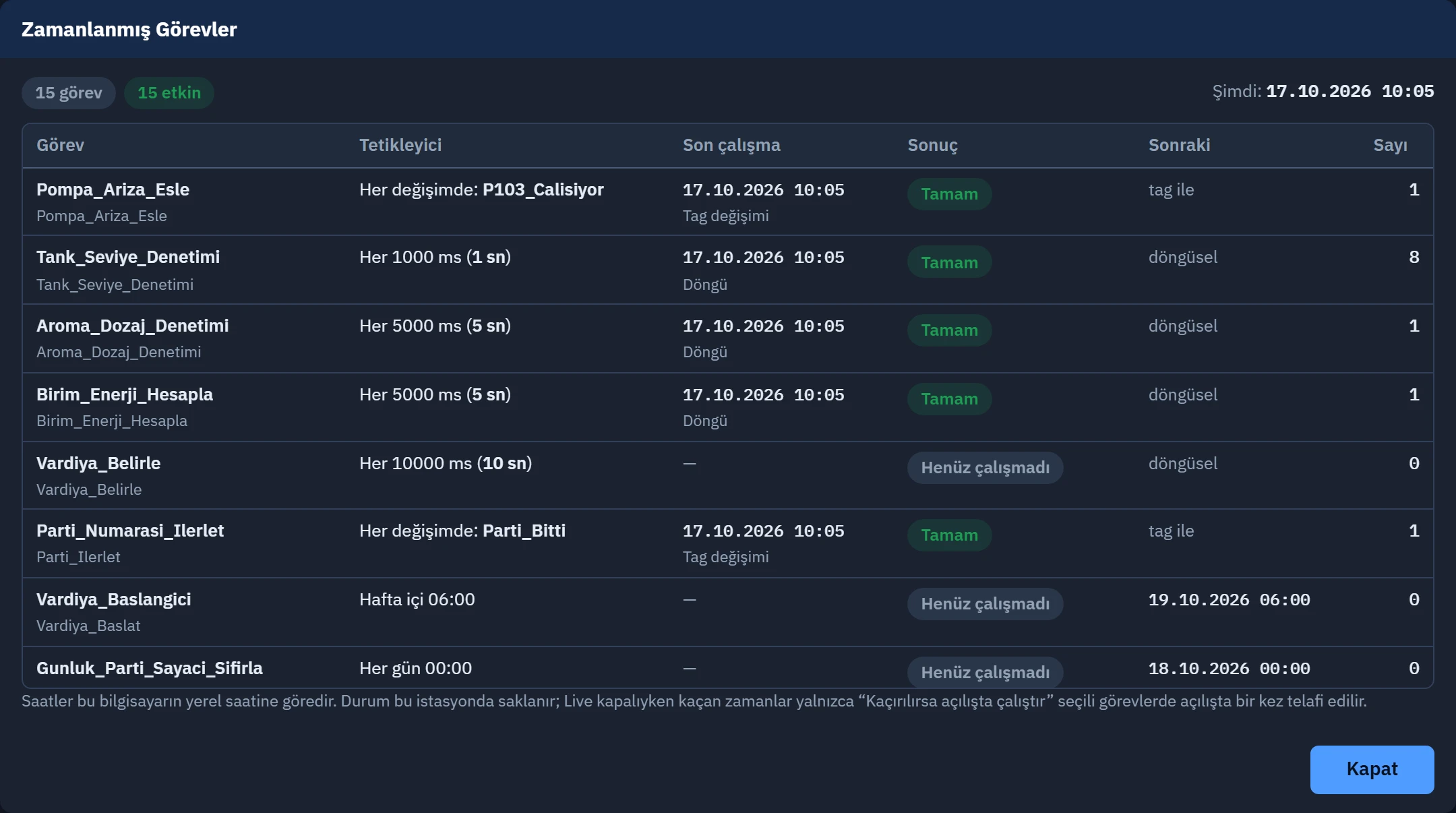Select the bold Aroma_Dozaj_Denetimi task name

pyautogui.click(x=132, y=326)
